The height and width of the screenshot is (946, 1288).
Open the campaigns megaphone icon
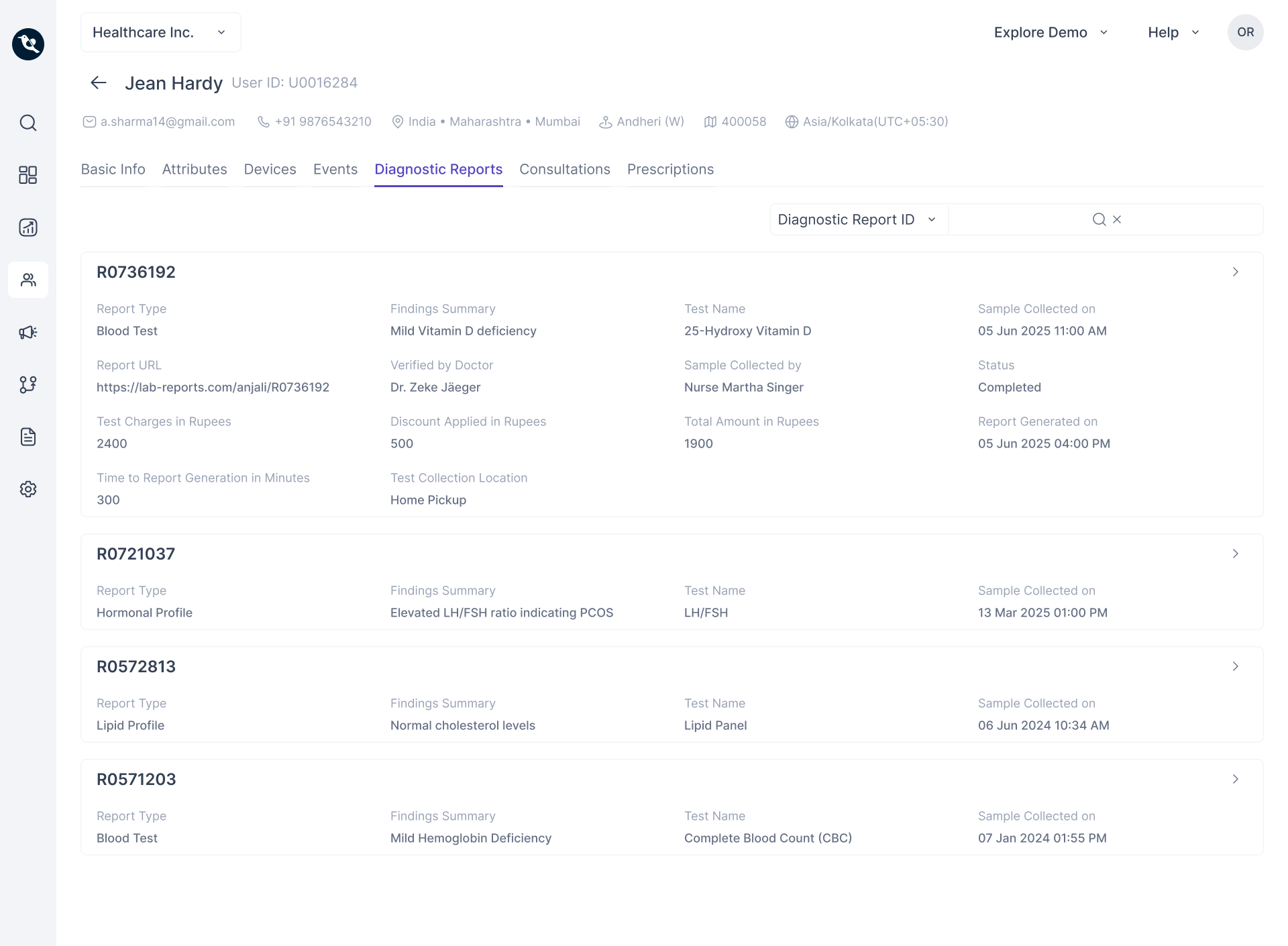pyautogui.click(x=28, y=332)
